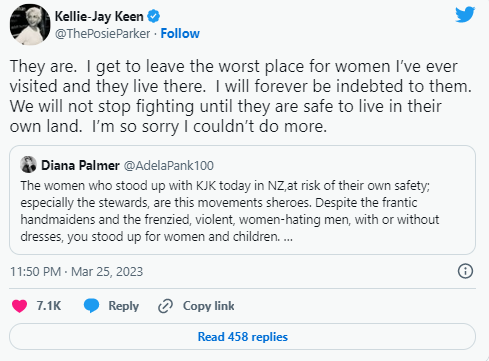Viewport: 489px width, 361px height.
Task: Click the blue verified checkmark badge
Action: (153, 16)
